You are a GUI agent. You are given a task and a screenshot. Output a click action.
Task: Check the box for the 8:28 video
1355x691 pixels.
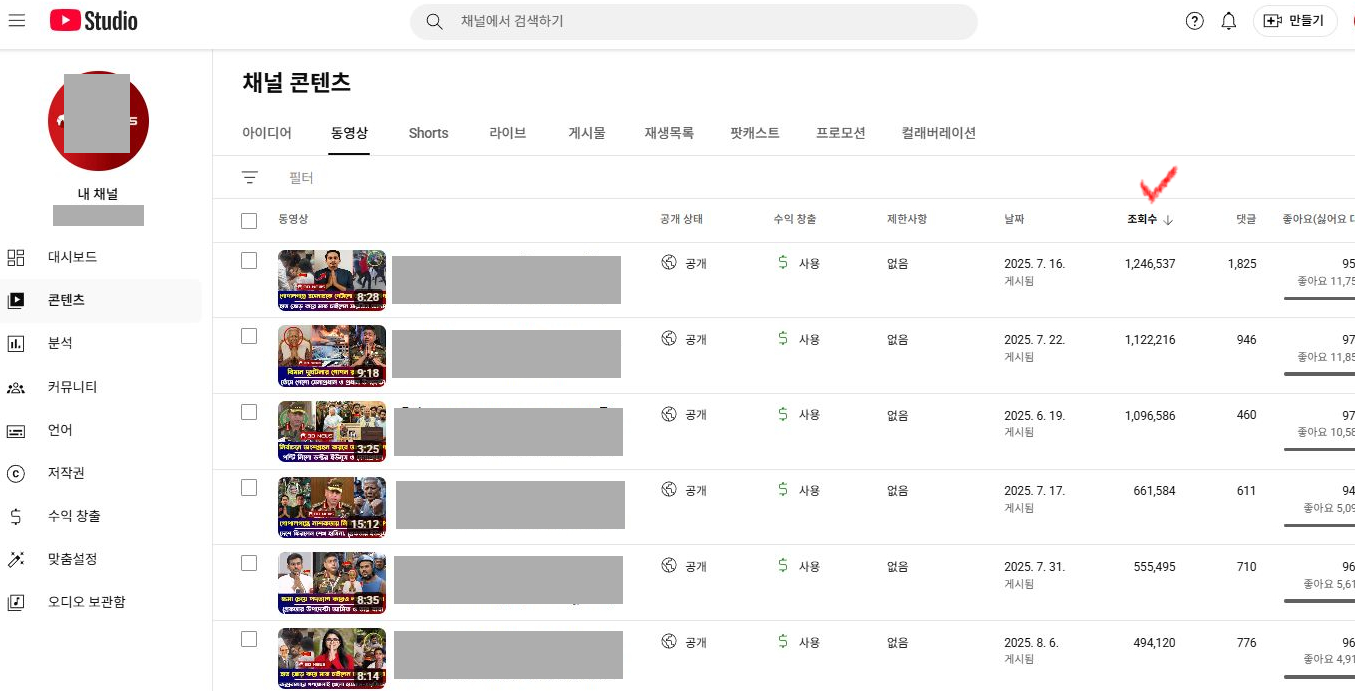(249, 261)
